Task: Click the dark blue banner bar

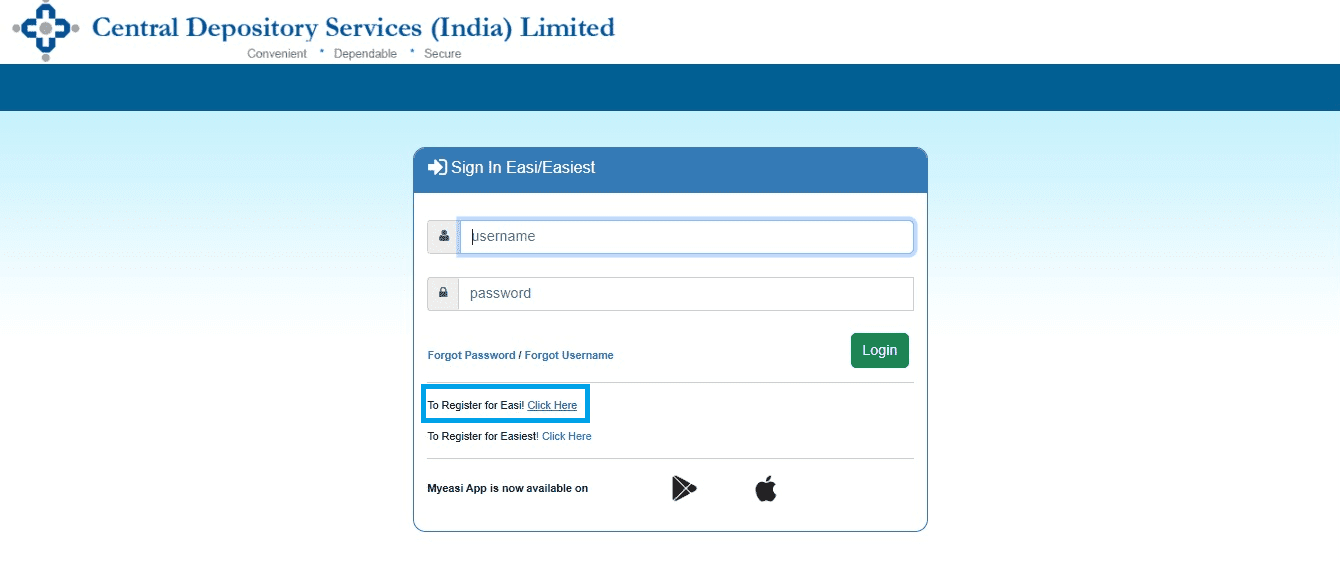Action: (670, 87)
